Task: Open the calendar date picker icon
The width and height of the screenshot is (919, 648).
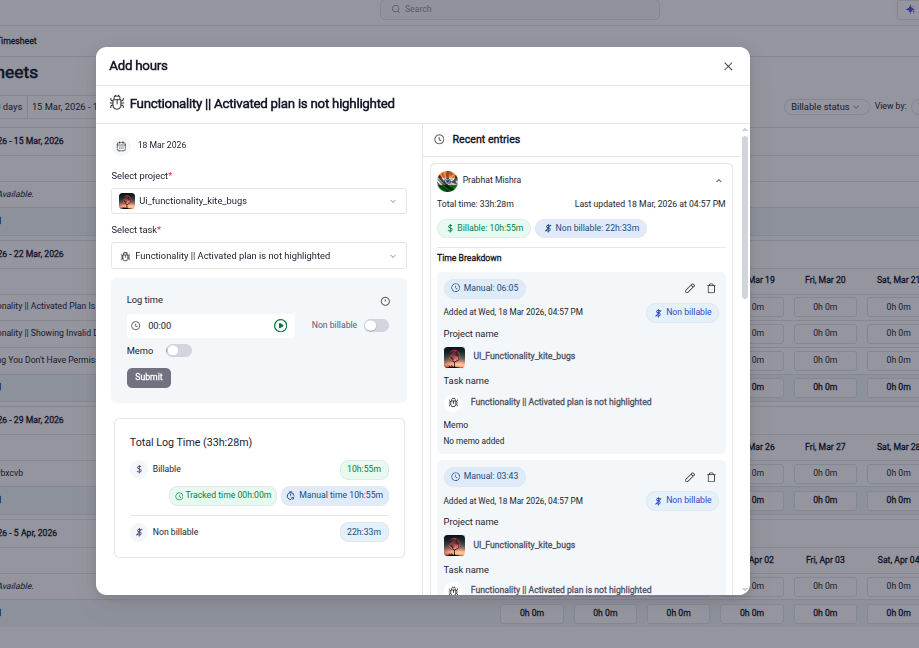Action: [121, 145]
